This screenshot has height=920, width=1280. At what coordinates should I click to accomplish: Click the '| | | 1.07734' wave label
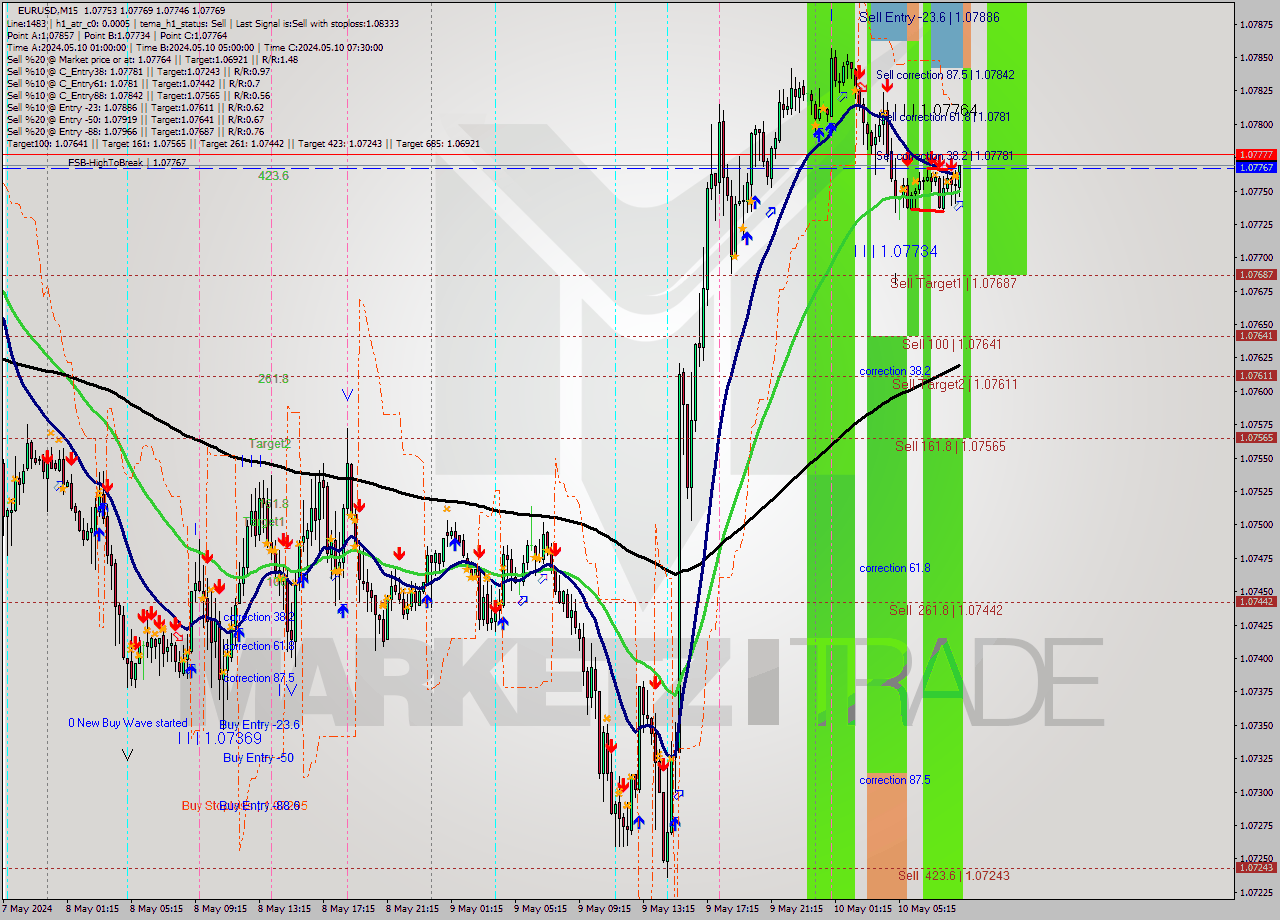tap(896, 251)
